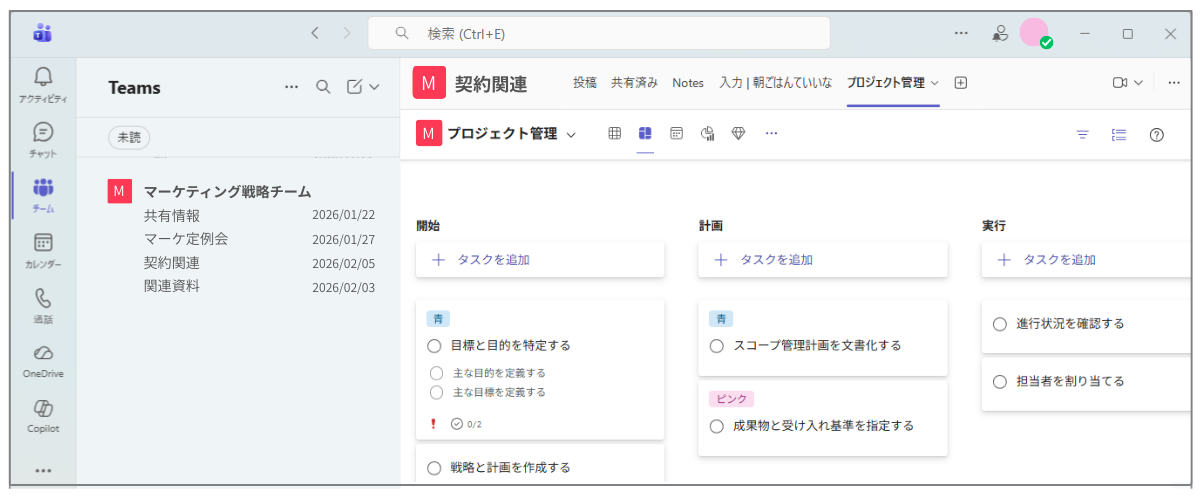Show more apps via sidebar ellipsis
Viewport: 1200px width, 500px height.
[x=43, y=470]
